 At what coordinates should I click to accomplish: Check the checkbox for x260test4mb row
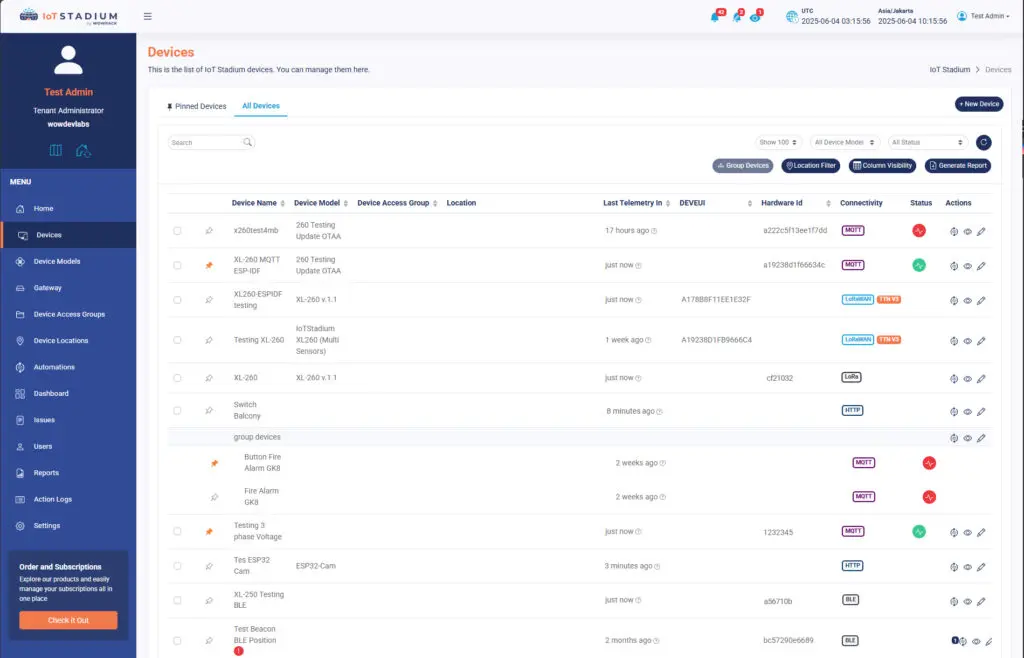(177, 231)
